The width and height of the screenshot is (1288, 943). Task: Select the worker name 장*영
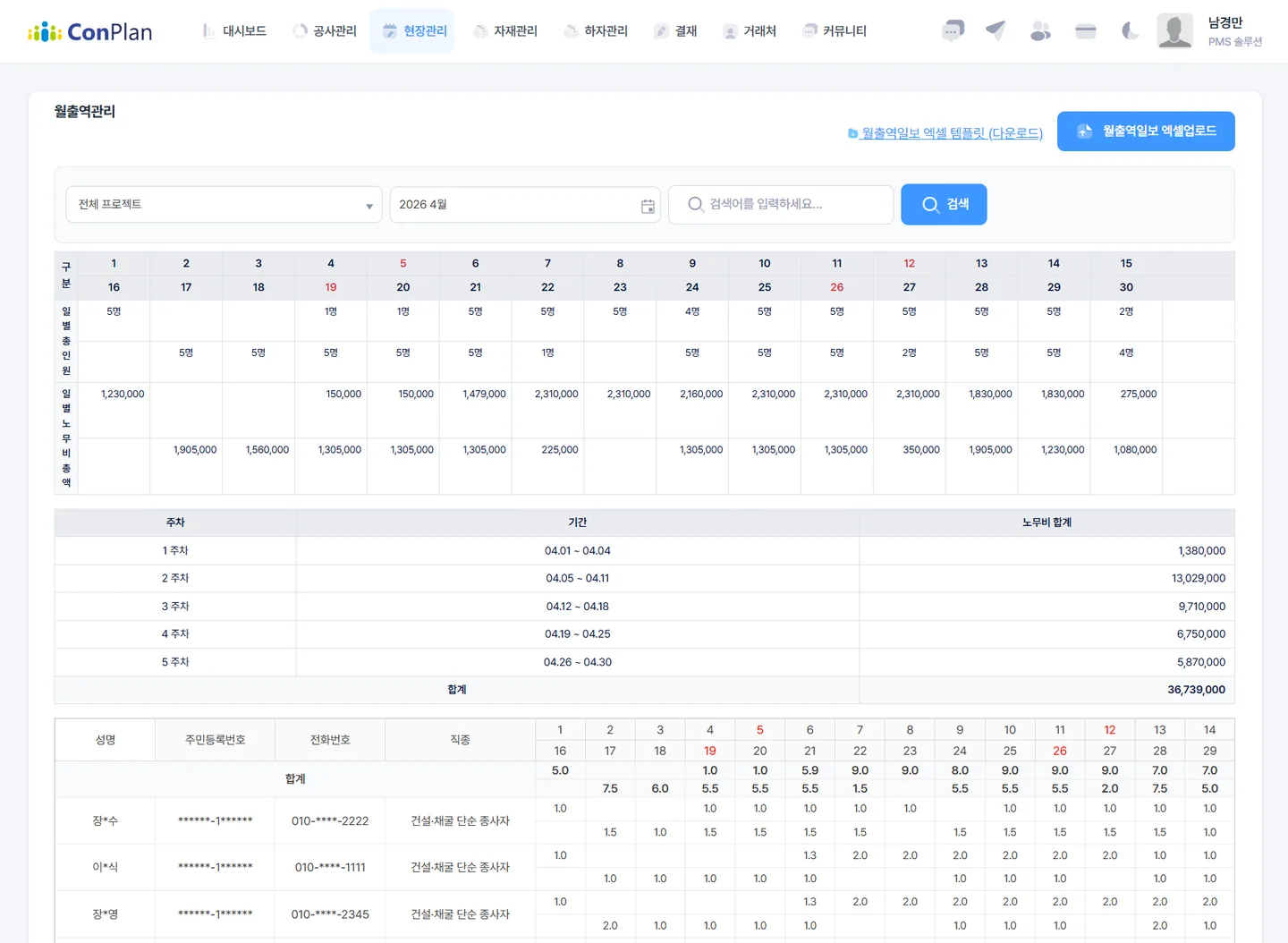(105, 914)
